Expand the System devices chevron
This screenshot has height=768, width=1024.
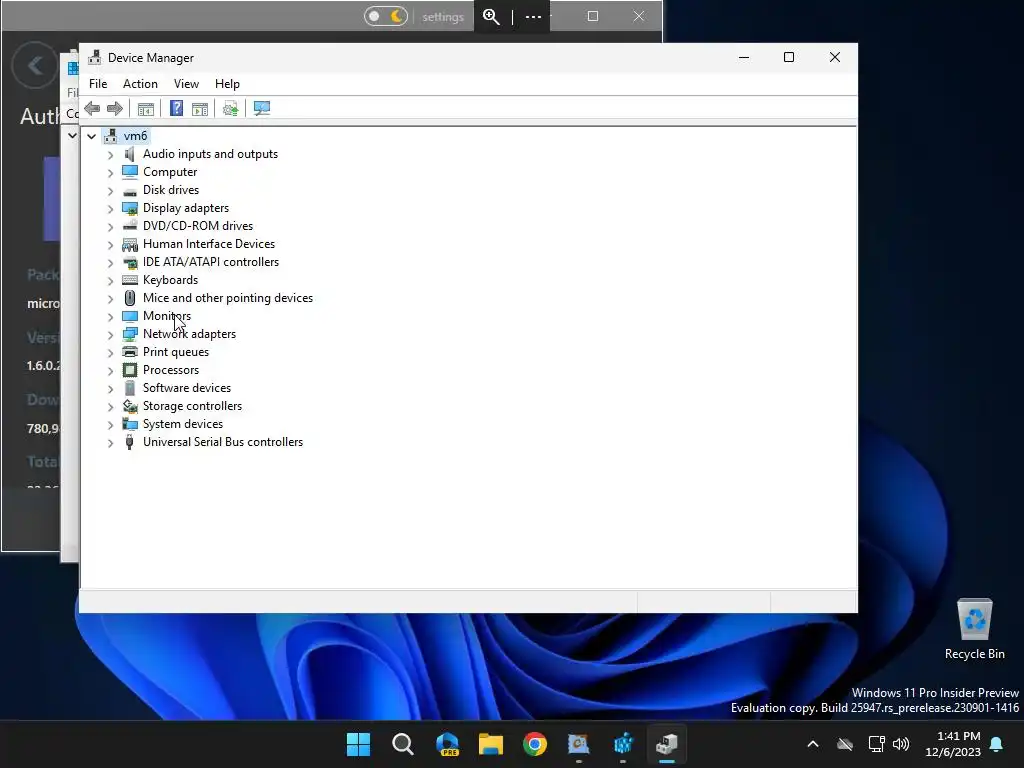coord(110,424)
